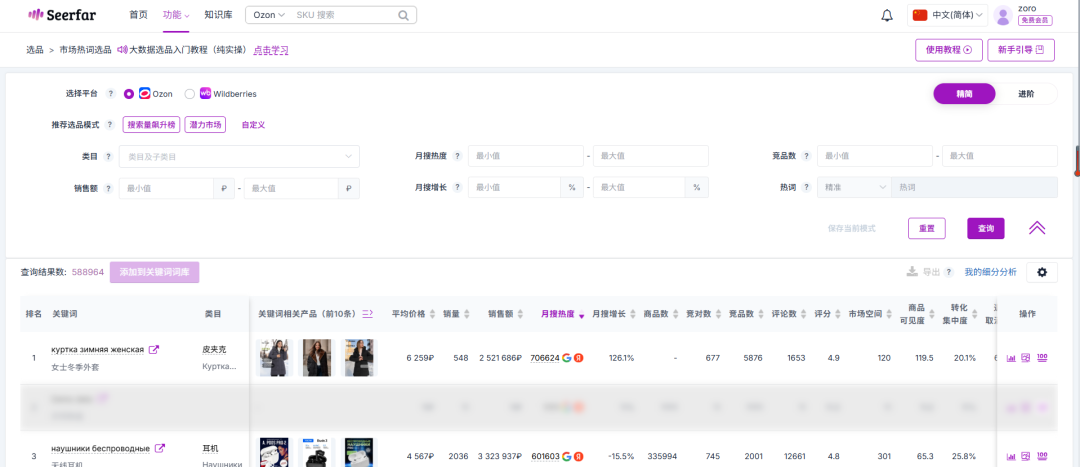
Task: Click Yandex icon in наушники беспроводные row
Action: pos(579,456)
